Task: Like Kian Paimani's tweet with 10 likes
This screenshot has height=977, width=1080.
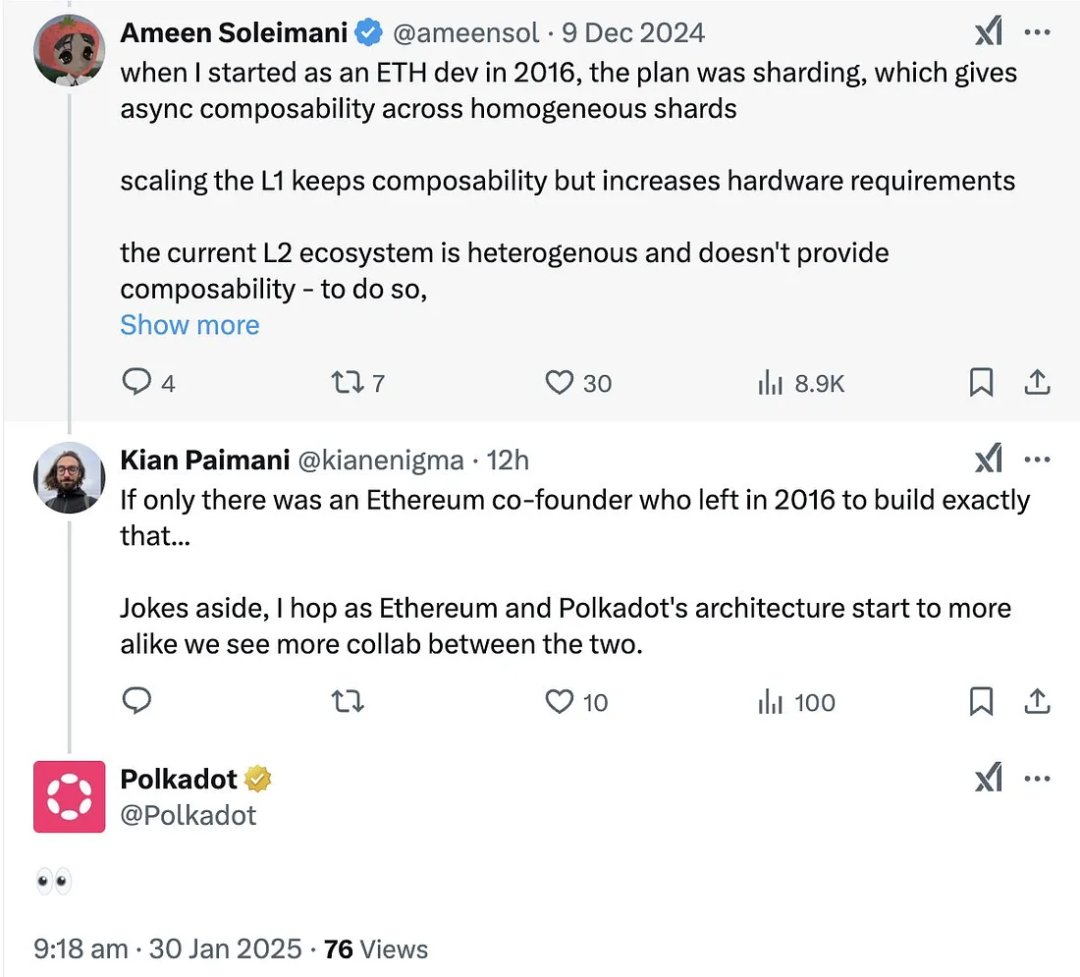Action: click(x=559, y=702)
